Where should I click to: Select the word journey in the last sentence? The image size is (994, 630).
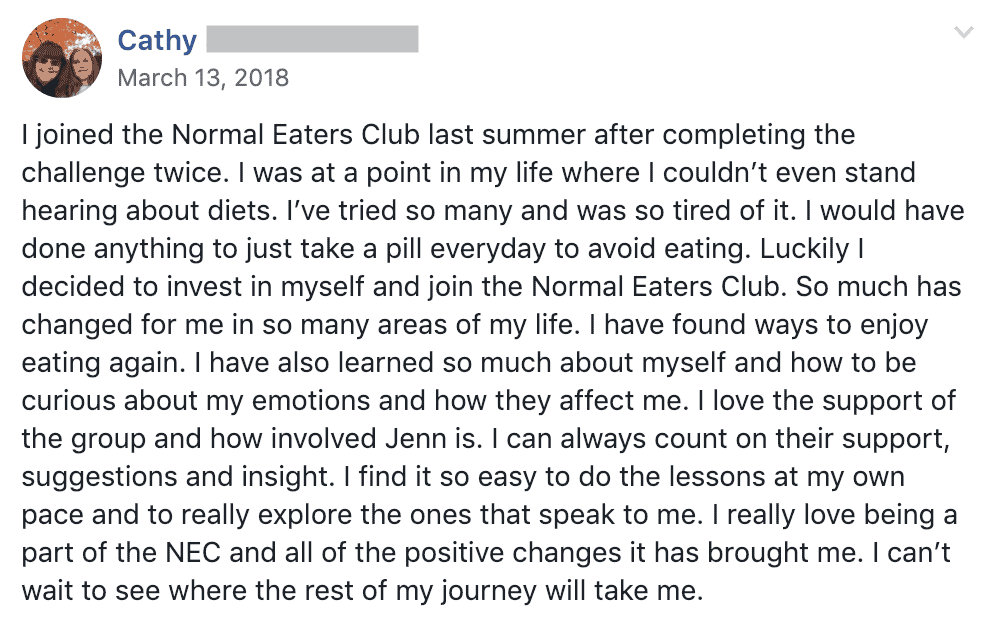(488, 591)
